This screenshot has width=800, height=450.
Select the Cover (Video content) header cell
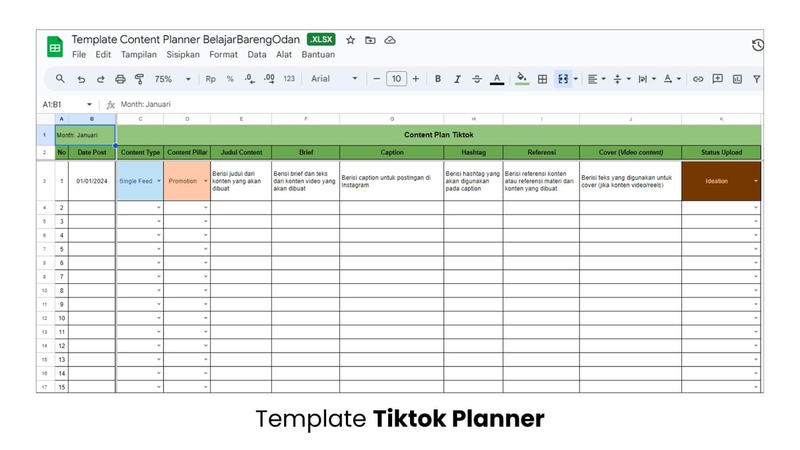coord(631,152)
